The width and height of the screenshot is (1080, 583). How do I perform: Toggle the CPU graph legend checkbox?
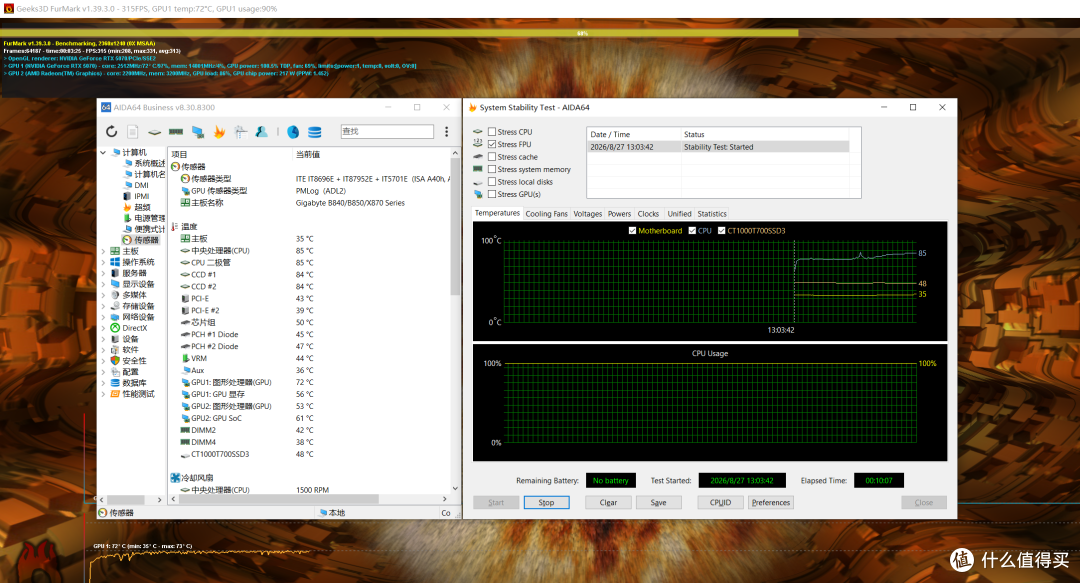point(692,231)
